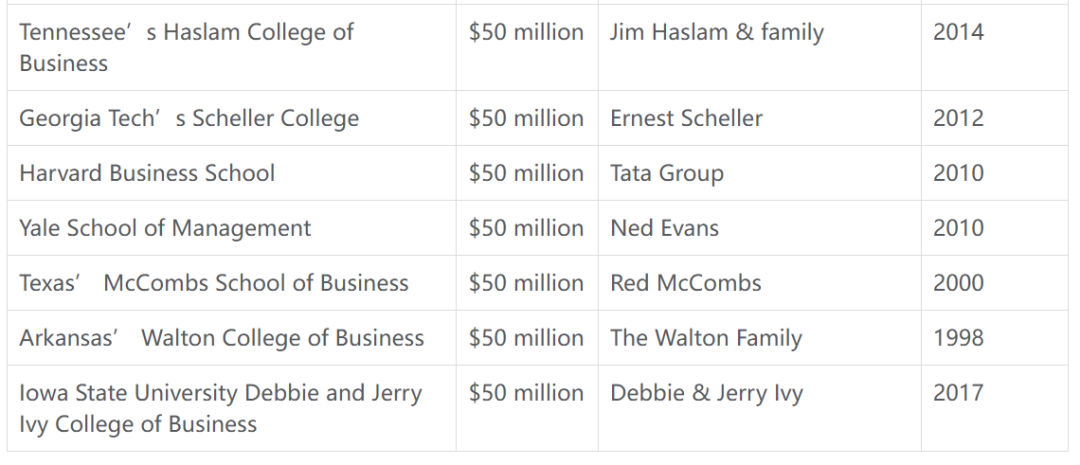
Task: Select the Jim Haslam & family cell
Action: pyautogui.click(x=760, y=48)
